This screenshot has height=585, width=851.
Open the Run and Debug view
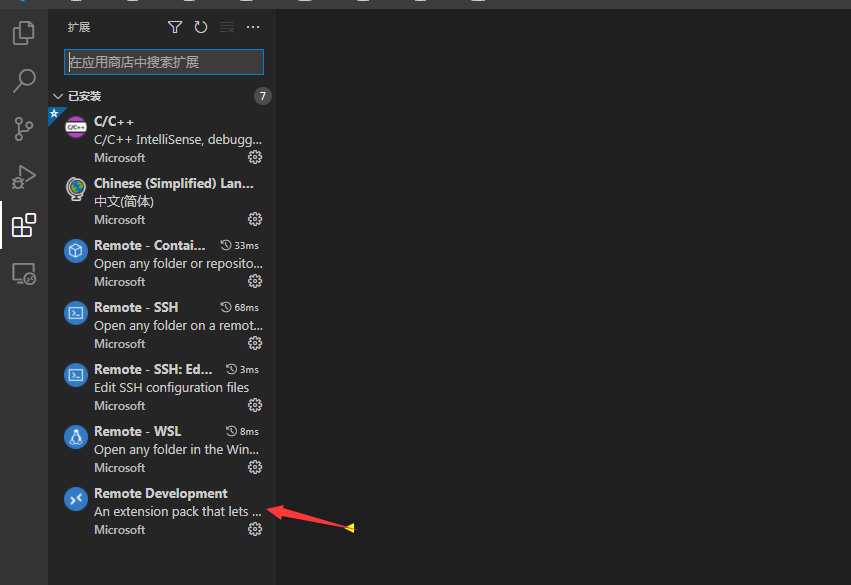22,177
